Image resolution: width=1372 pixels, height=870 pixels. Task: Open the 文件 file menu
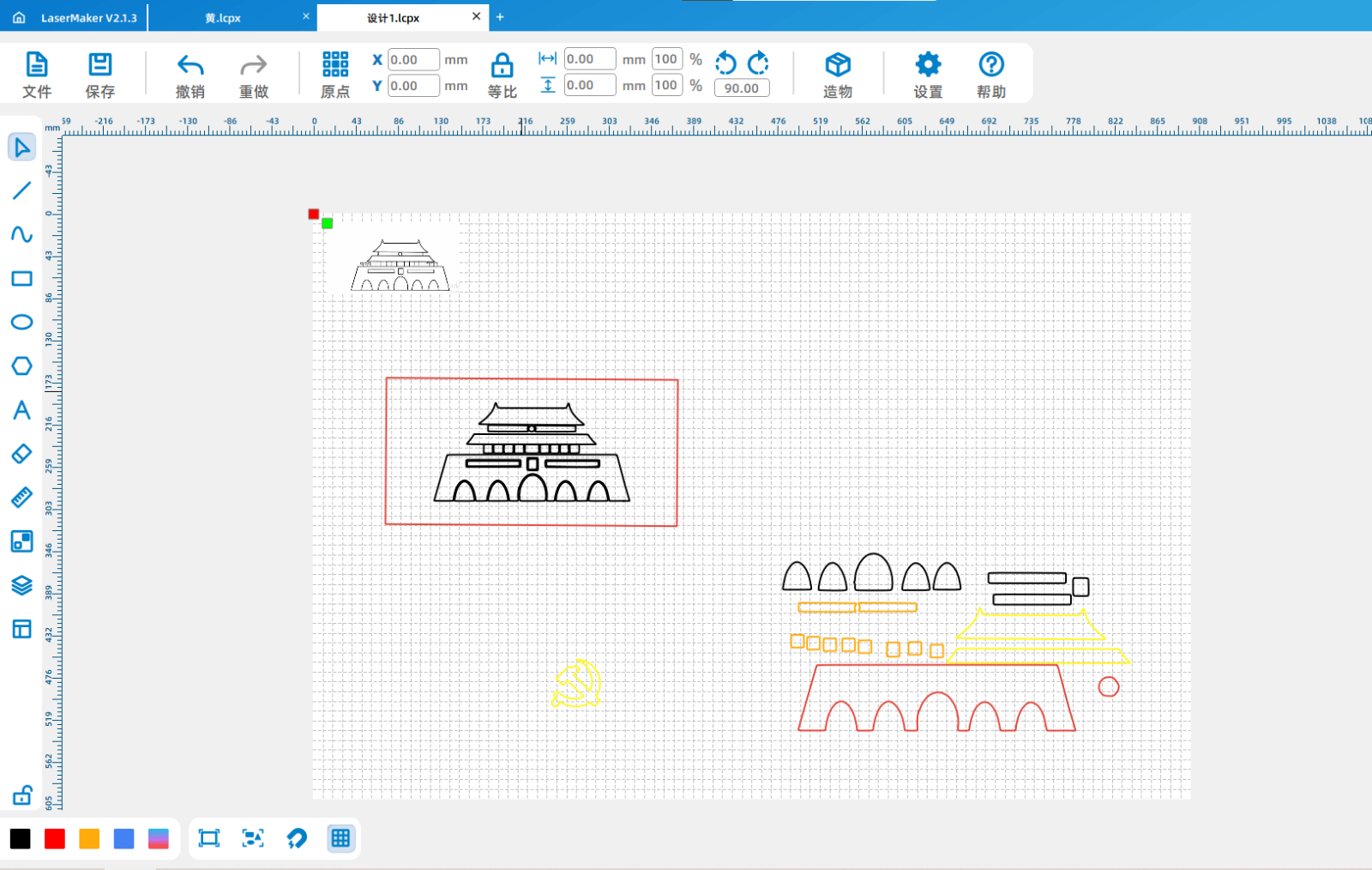click(x=37, y=75)
